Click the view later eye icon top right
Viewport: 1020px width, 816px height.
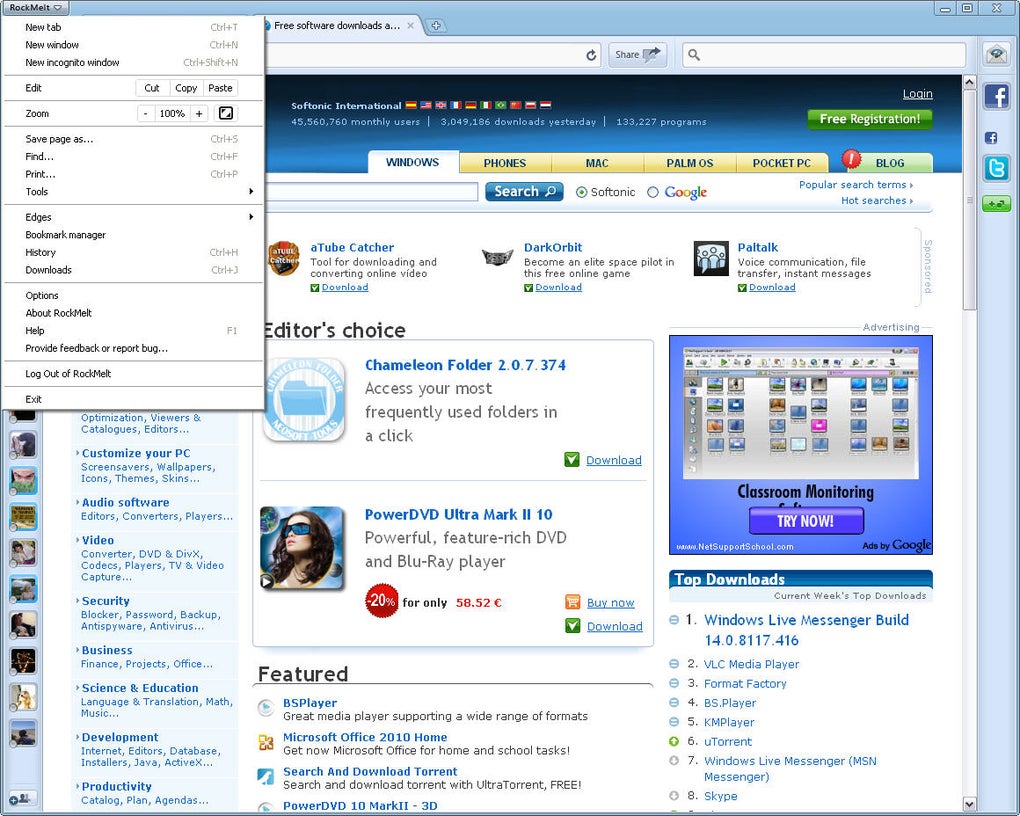click(996, 55)
